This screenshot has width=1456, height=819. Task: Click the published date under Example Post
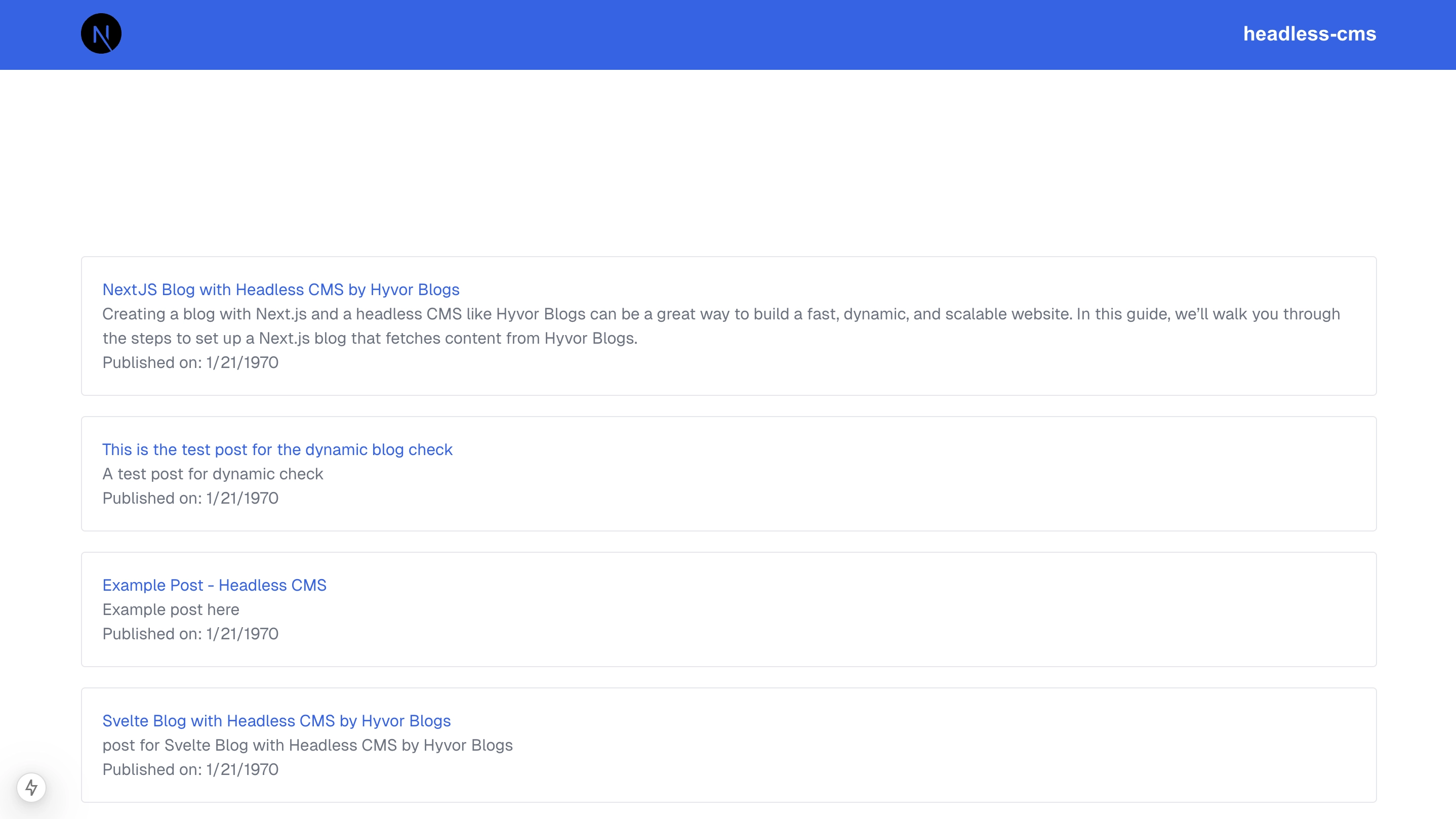(190, 634)
